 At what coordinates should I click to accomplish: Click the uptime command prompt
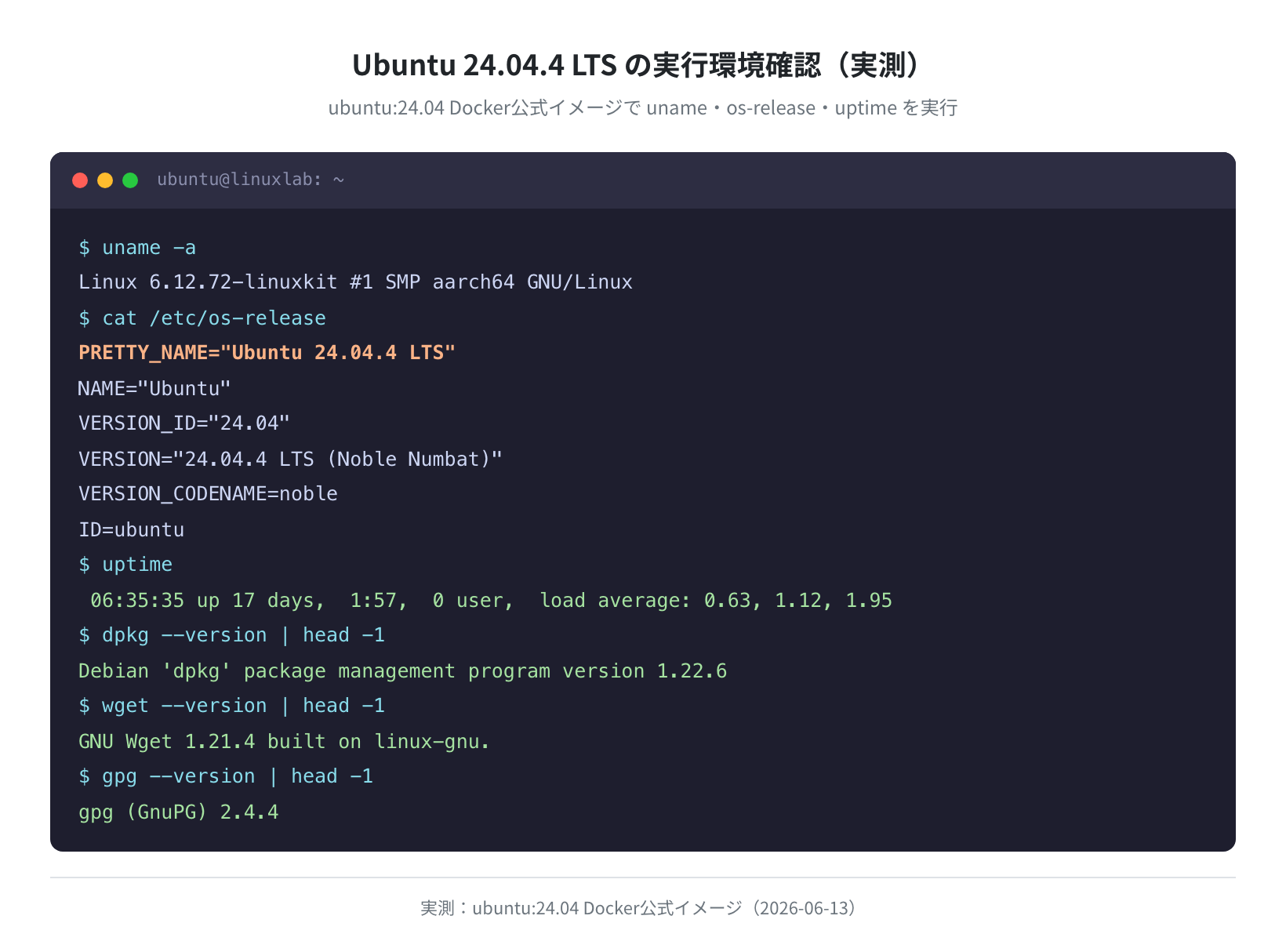[125, 565]
